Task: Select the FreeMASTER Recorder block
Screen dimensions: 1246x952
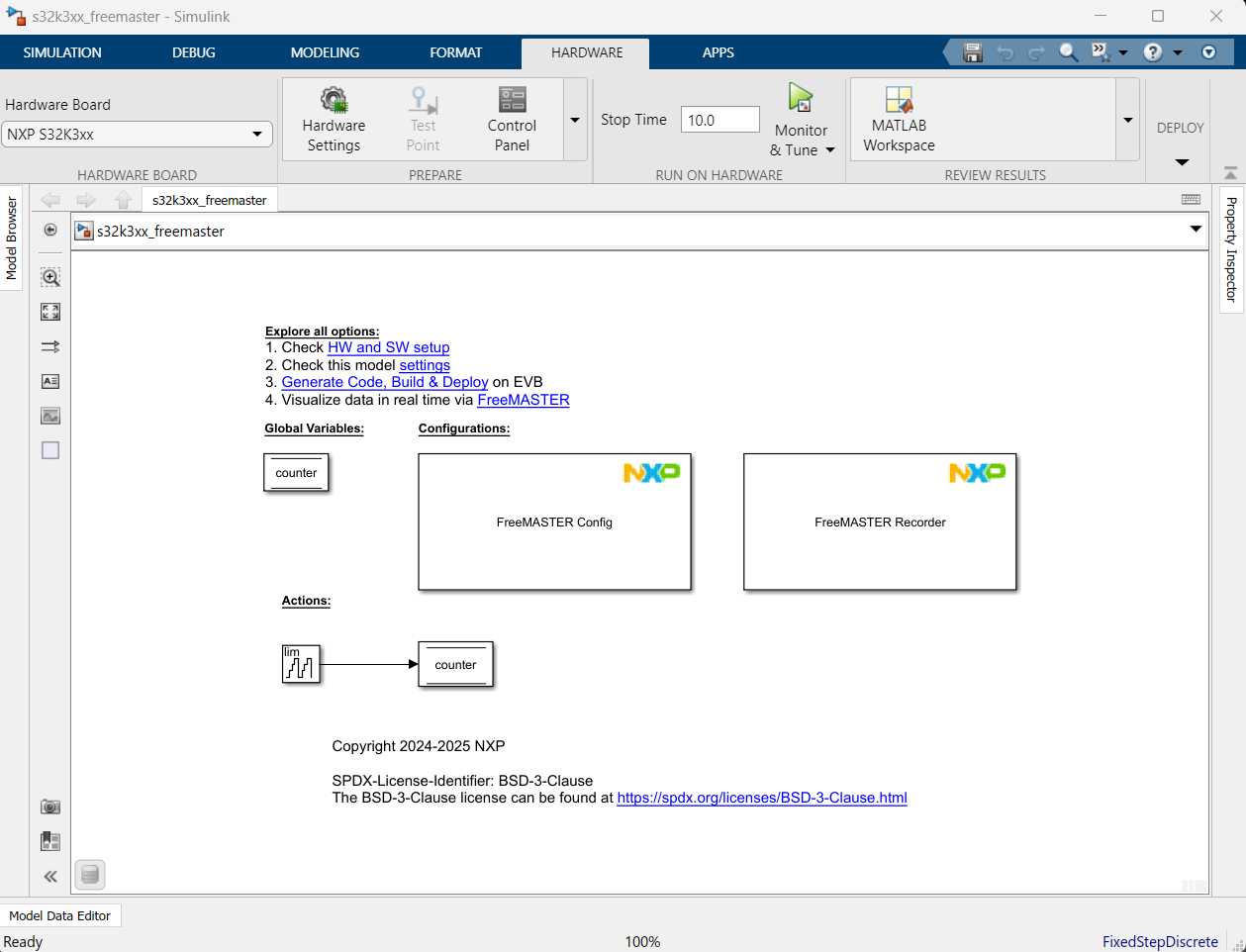Action: pos(880,522)
